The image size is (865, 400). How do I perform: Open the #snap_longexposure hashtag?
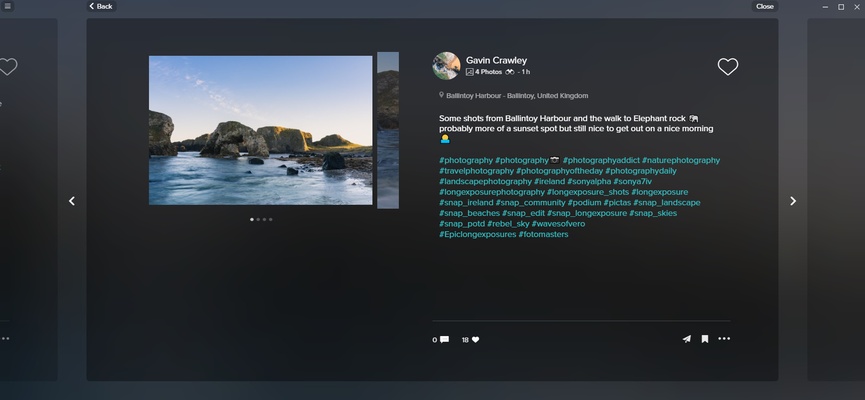coord(587,213)
